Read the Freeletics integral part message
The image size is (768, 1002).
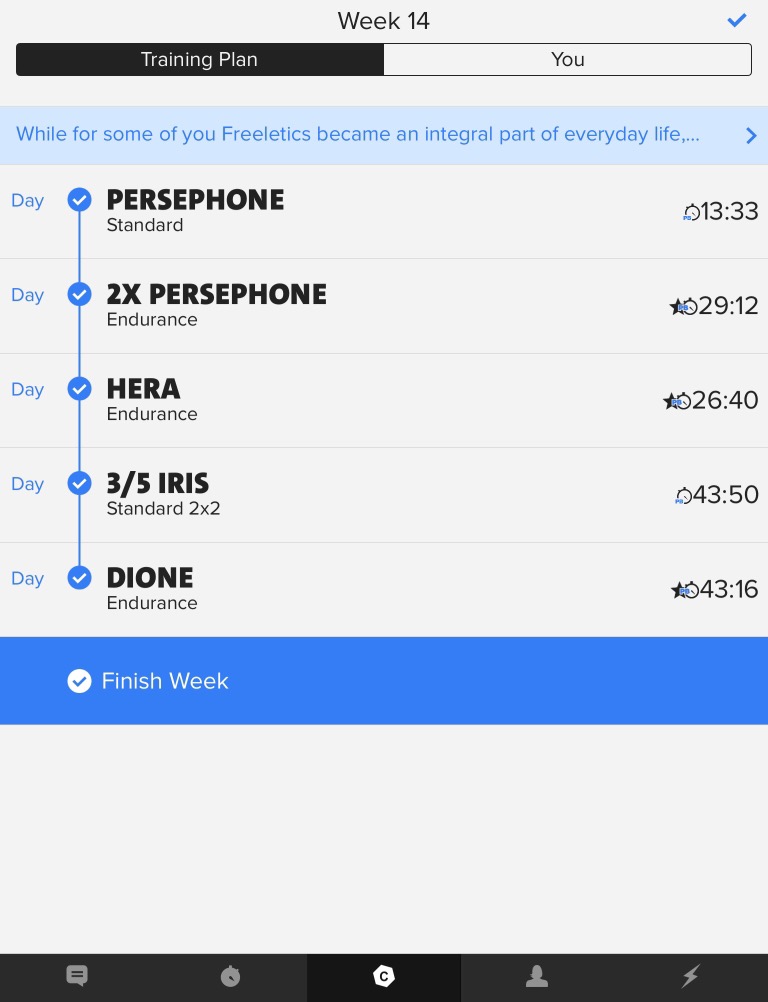pyautogui.click(x=358, y=135)
